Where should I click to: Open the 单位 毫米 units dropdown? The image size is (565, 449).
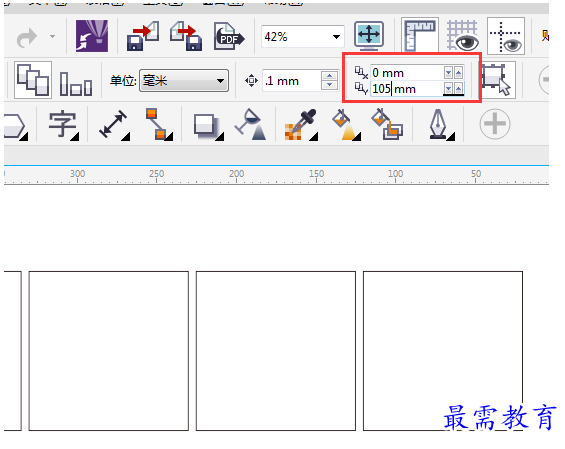pos(184,81)
